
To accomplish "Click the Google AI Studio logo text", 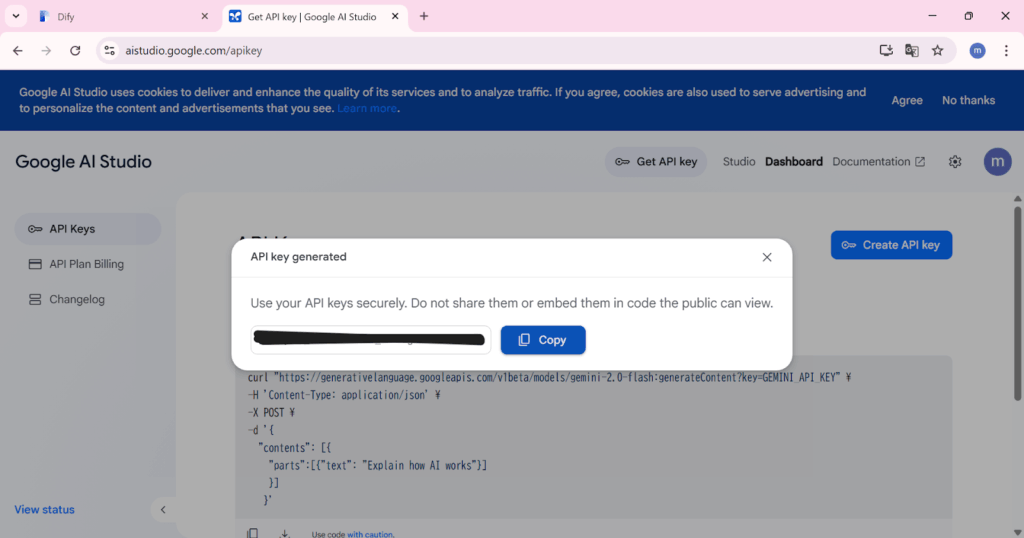I will click(84, 162).
